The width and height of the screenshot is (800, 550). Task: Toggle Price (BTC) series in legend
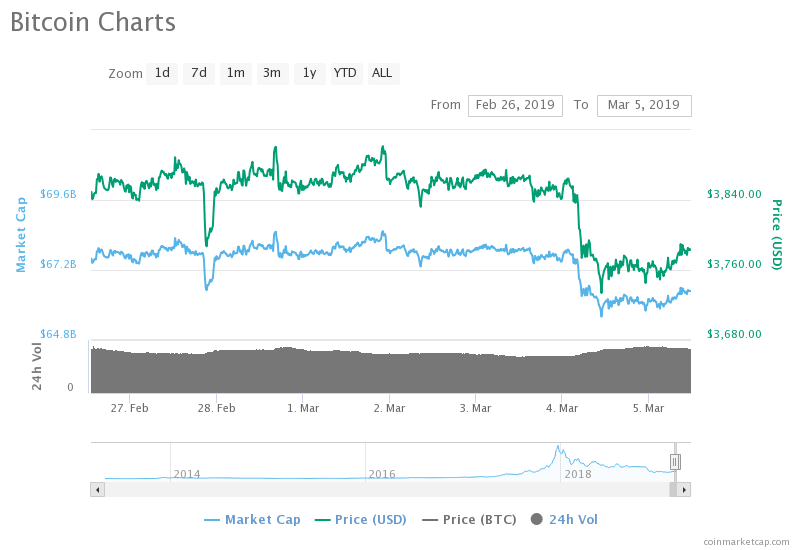[x=470, y=519]
